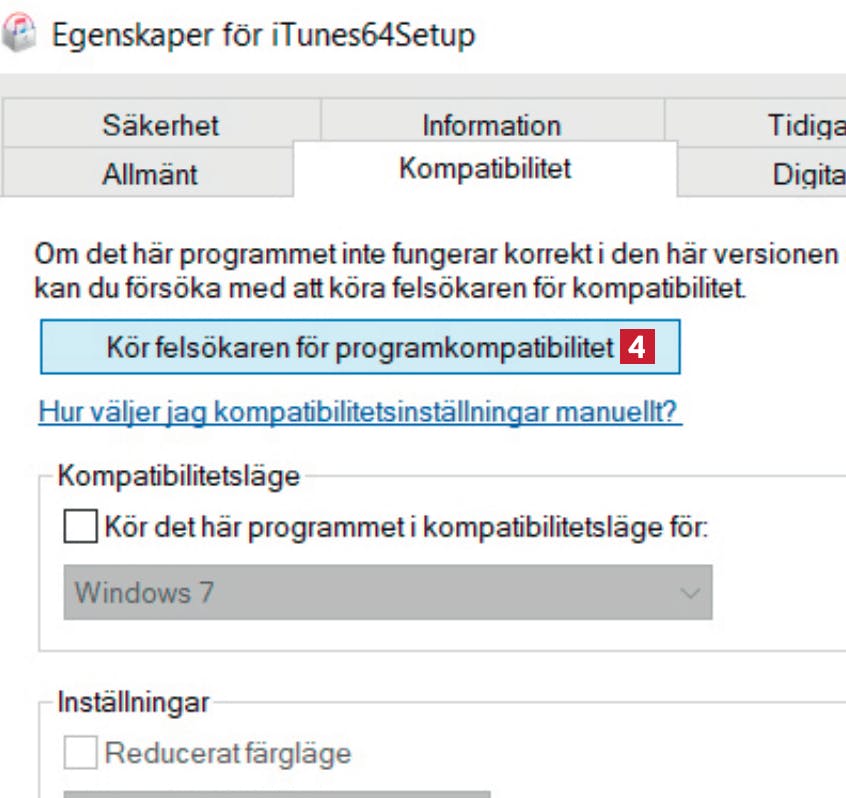Select the Allmänt tab
This screenshot has width=846, height=798.
(x=150, y=173)
